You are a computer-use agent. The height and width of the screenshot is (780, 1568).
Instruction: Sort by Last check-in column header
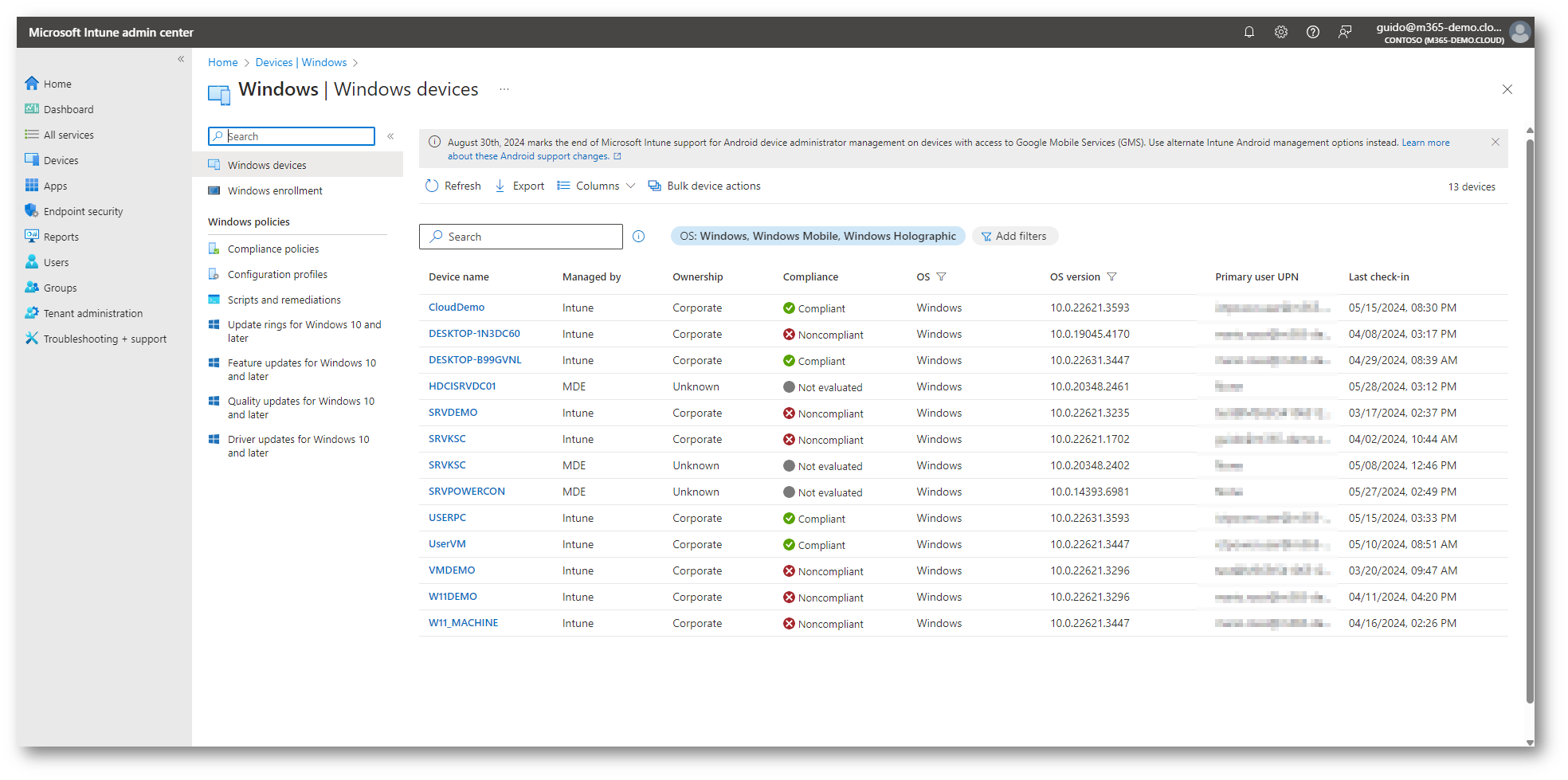(x=1378, y=276)
